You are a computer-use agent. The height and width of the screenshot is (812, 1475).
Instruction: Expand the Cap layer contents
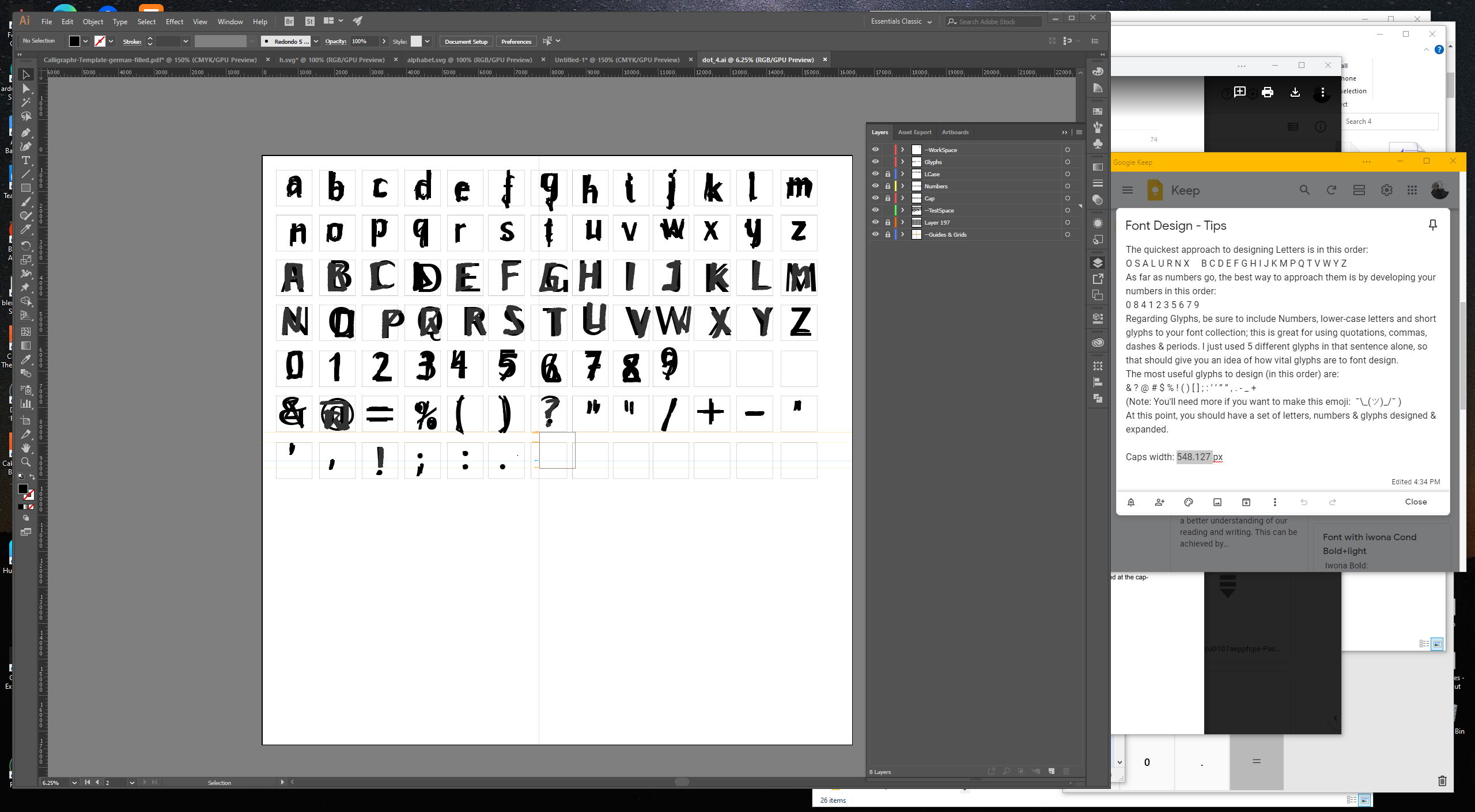tap(902, 198)
